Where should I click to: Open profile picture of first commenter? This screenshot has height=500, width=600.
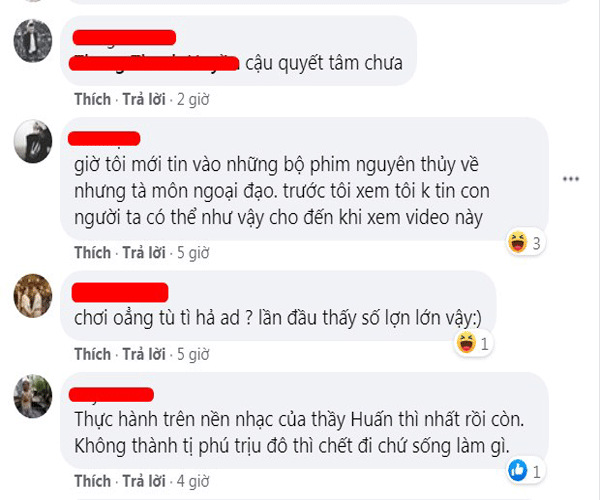33,41
